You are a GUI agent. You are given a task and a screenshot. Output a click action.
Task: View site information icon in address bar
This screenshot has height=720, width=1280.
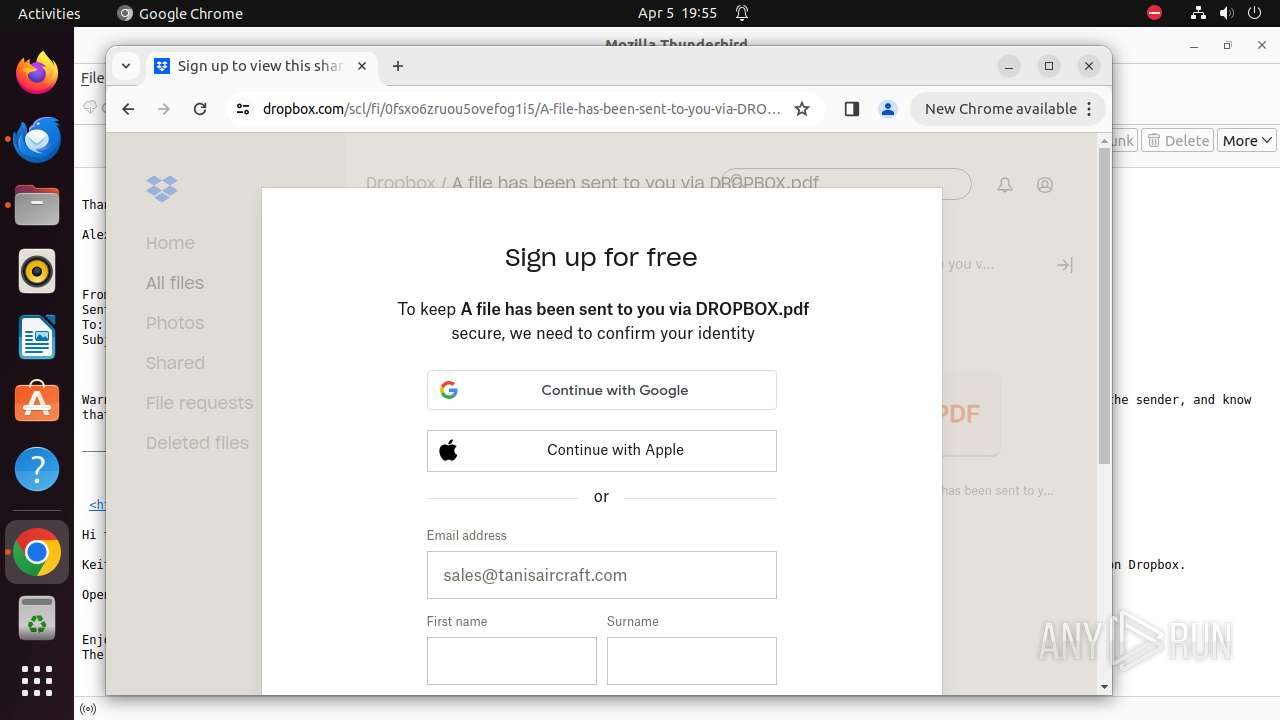[x=243, y=109]
